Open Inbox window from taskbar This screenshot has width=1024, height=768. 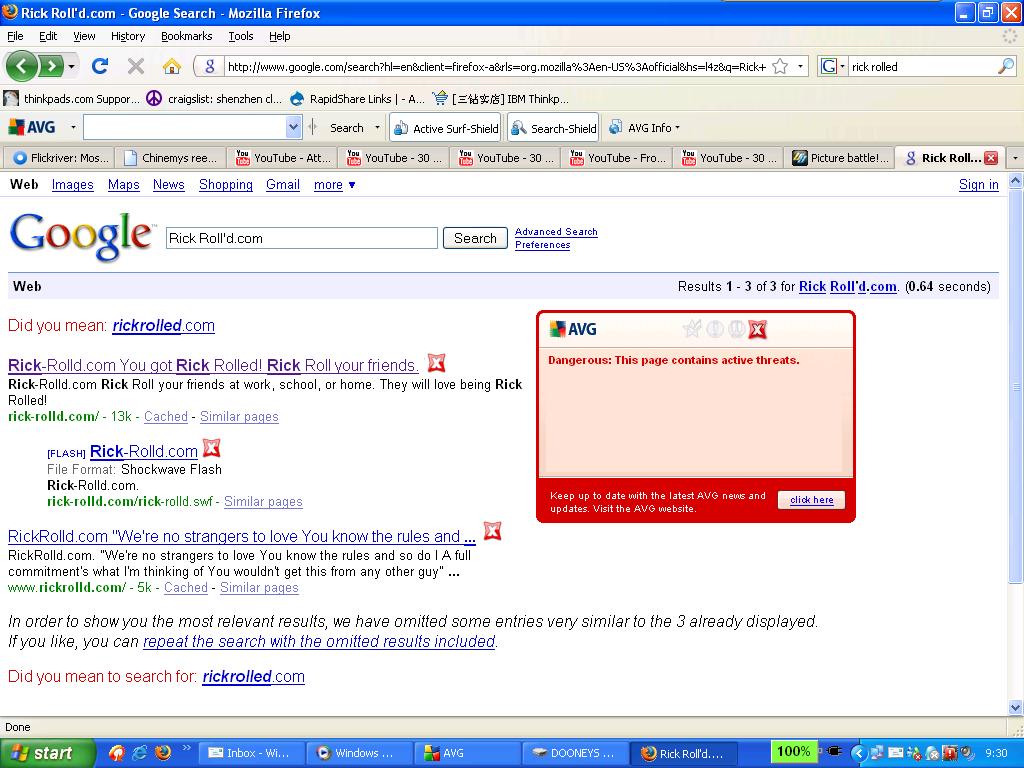(251, 753)
